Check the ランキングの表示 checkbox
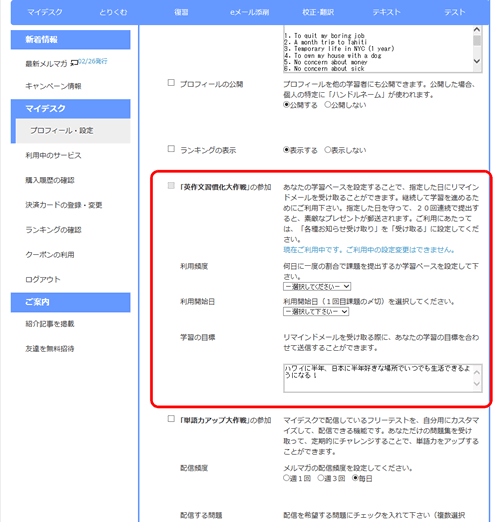 [171, 149]
